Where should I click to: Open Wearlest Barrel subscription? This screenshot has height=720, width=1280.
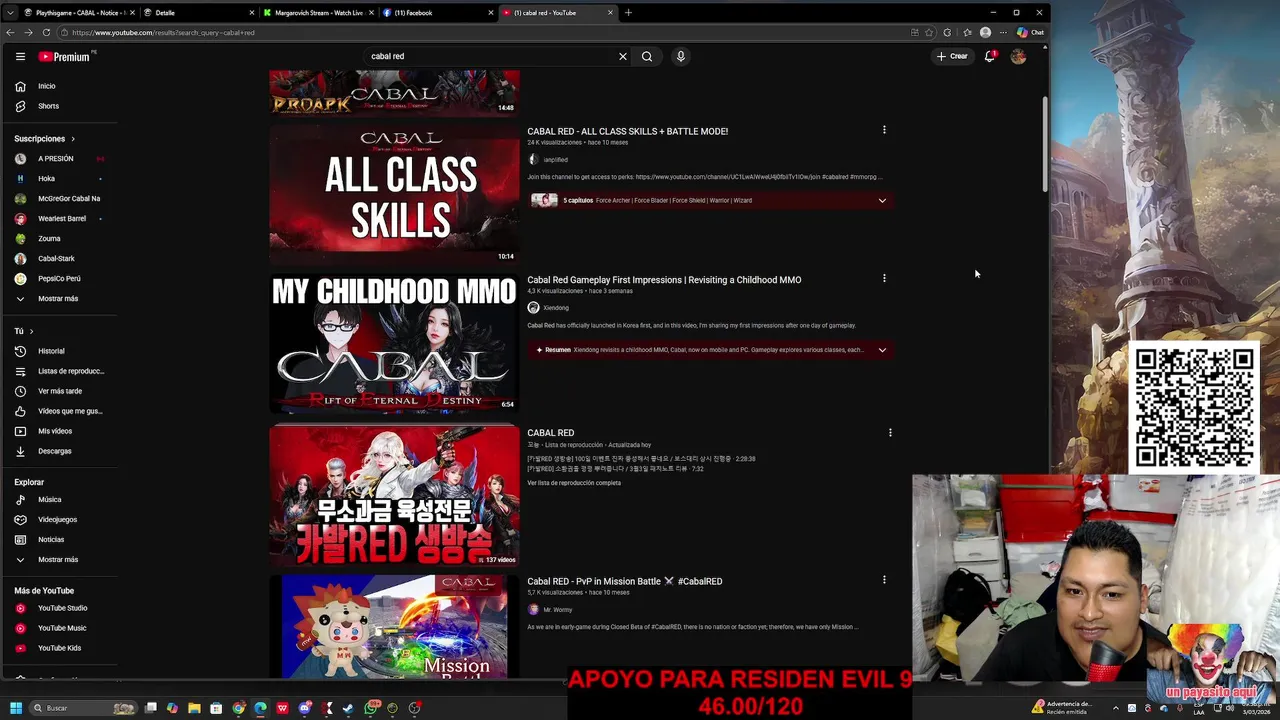[60, 219]
